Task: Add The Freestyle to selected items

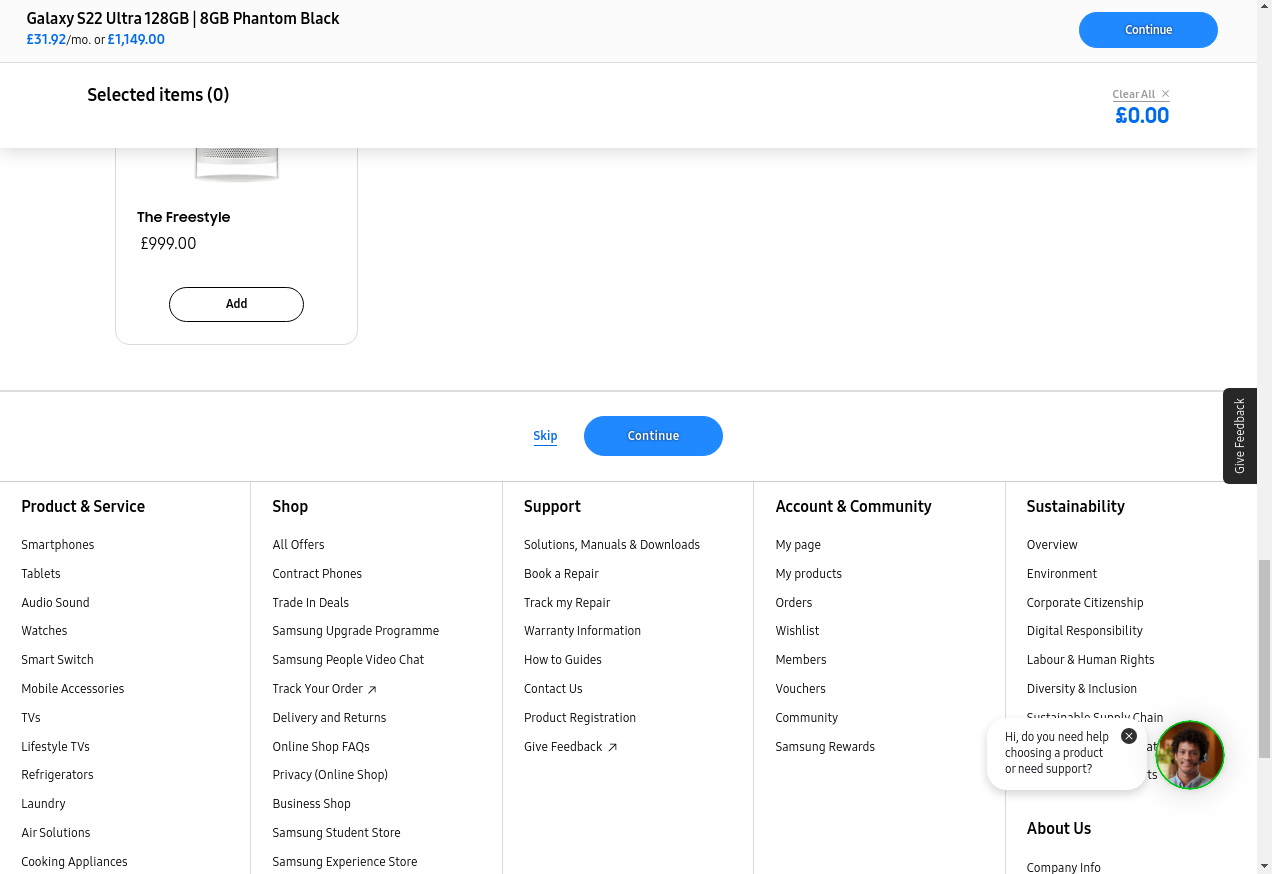Action: coord(236,304)
